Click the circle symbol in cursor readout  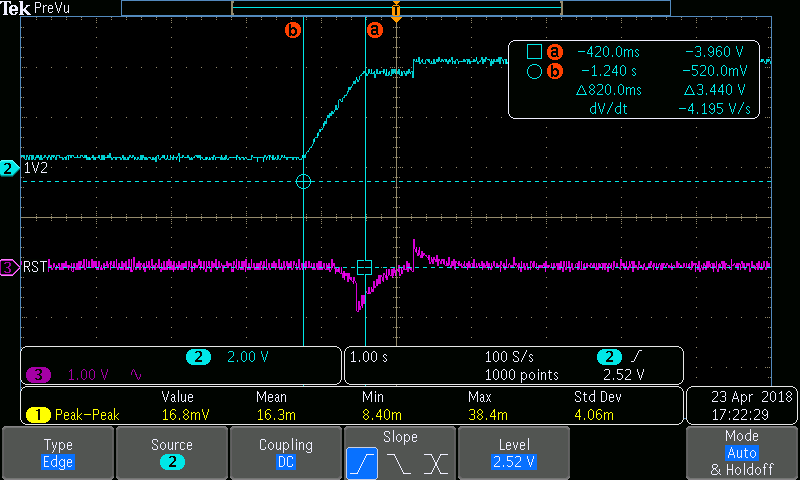tap(534, 71)
